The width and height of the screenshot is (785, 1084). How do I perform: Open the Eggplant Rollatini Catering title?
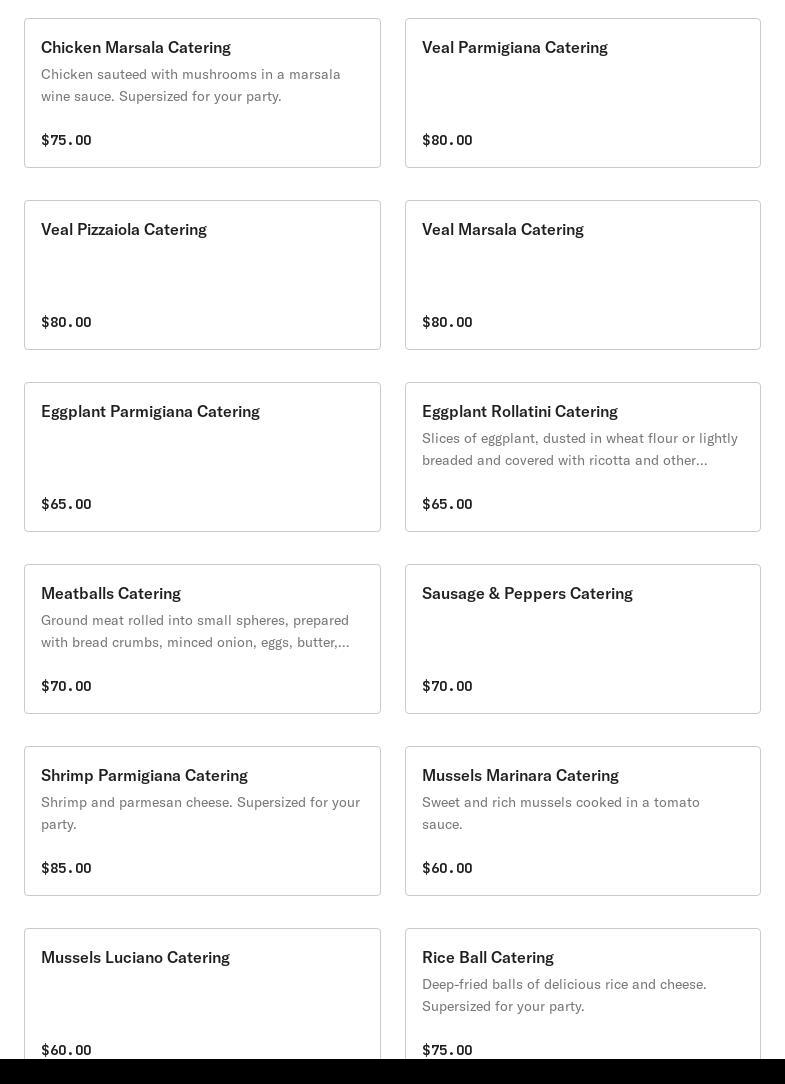click(x=520, y=412)
